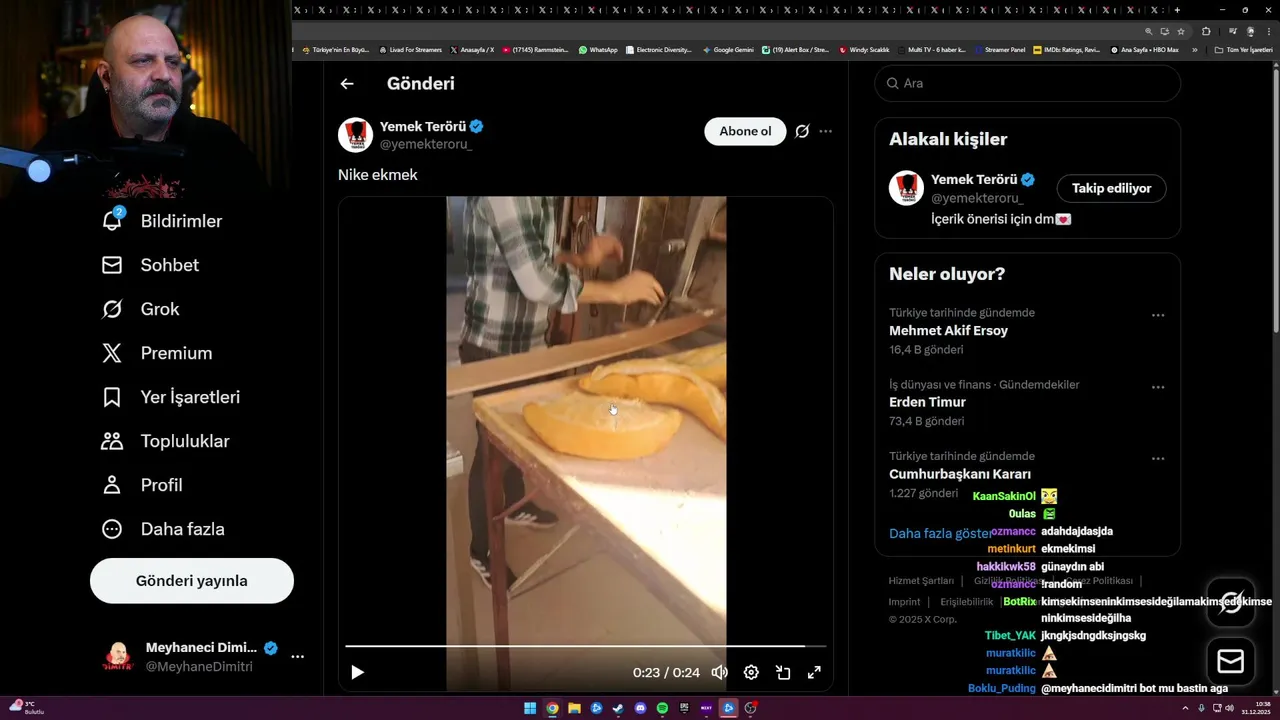The image size is (1280, 720).
Task: Open a new browser tab
Action: coord(1177,10)
